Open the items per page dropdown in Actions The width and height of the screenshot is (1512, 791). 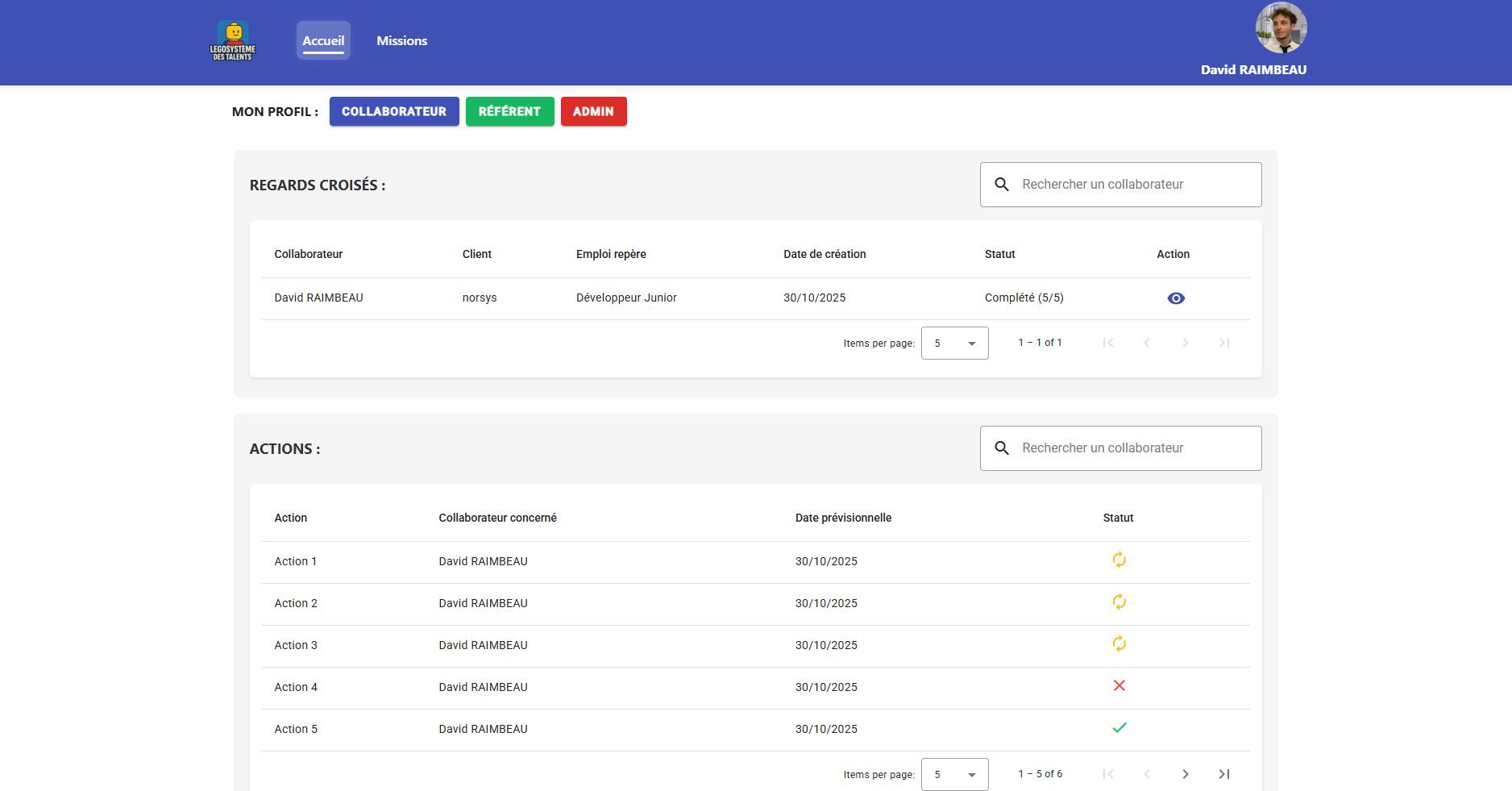954,774
